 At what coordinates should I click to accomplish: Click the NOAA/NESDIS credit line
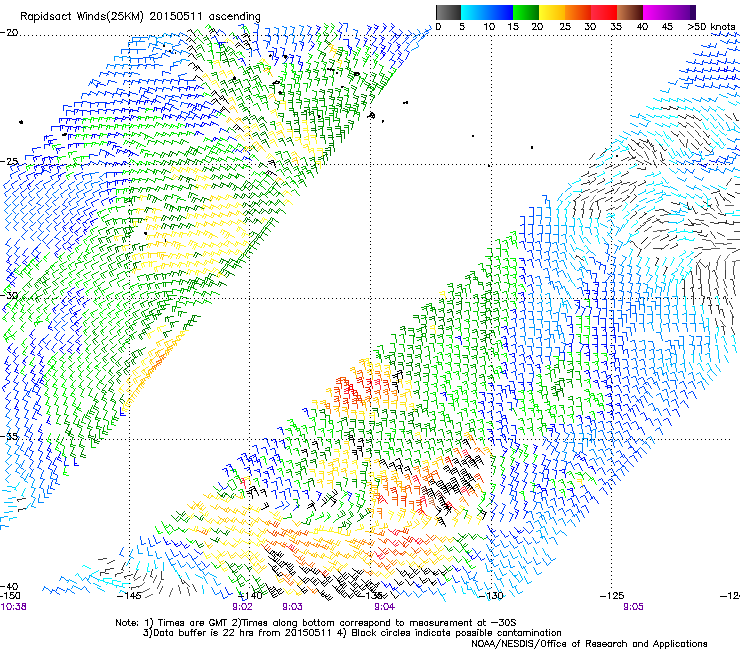(589, 644)
